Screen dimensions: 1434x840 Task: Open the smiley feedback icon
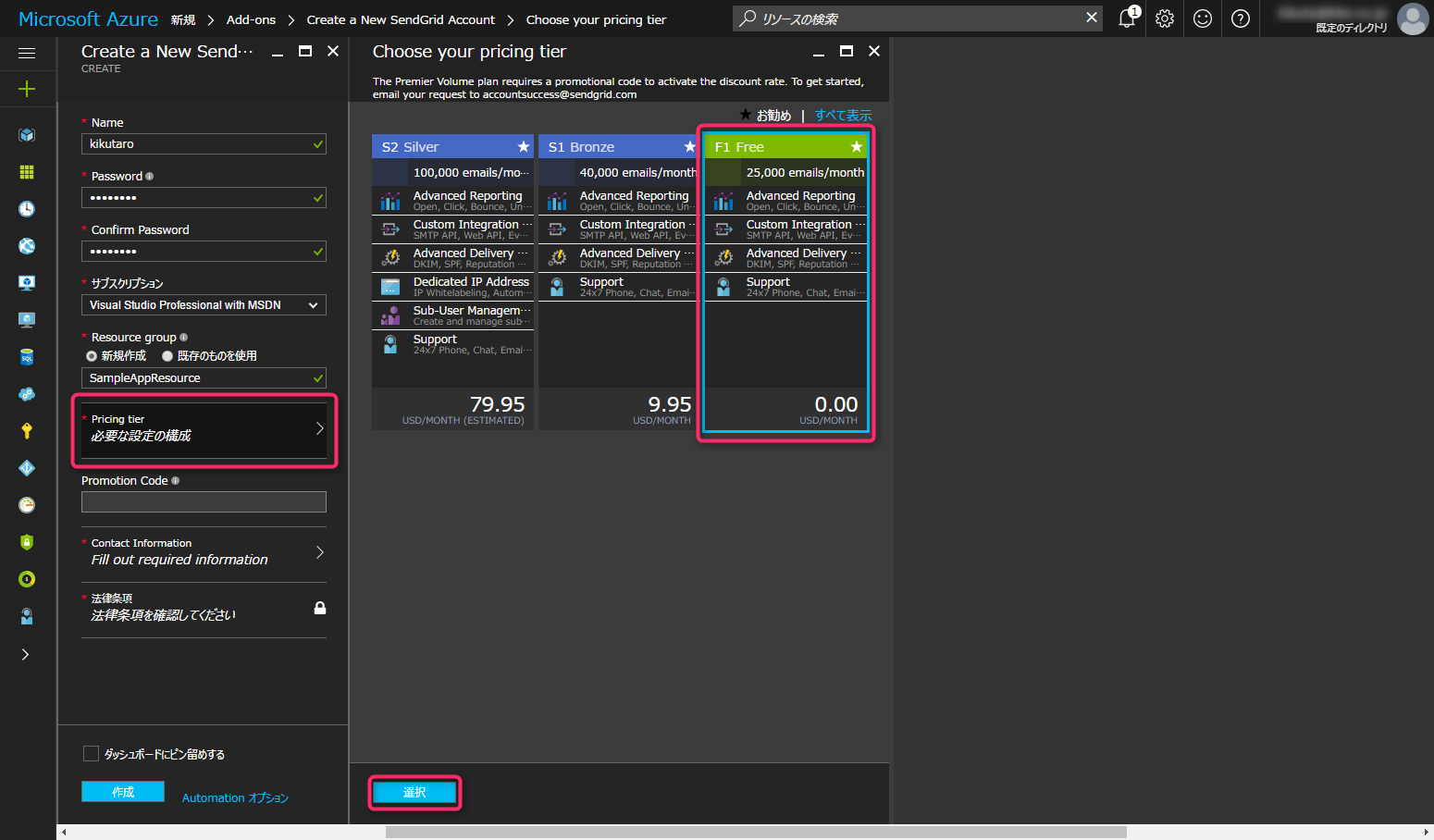[x=1202, y=19]
